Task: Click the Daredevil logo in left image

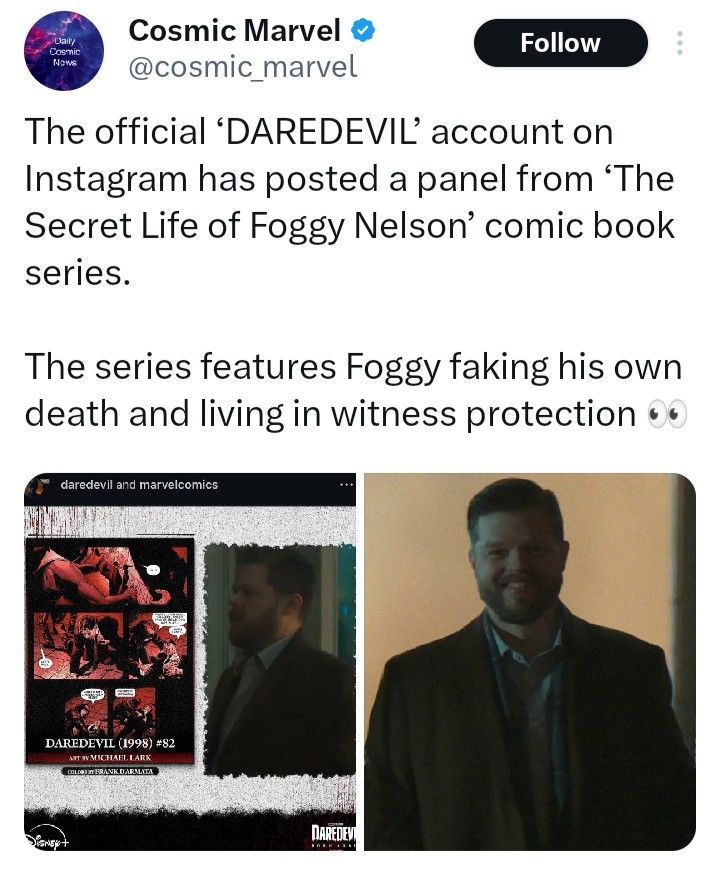Action: 333,834
